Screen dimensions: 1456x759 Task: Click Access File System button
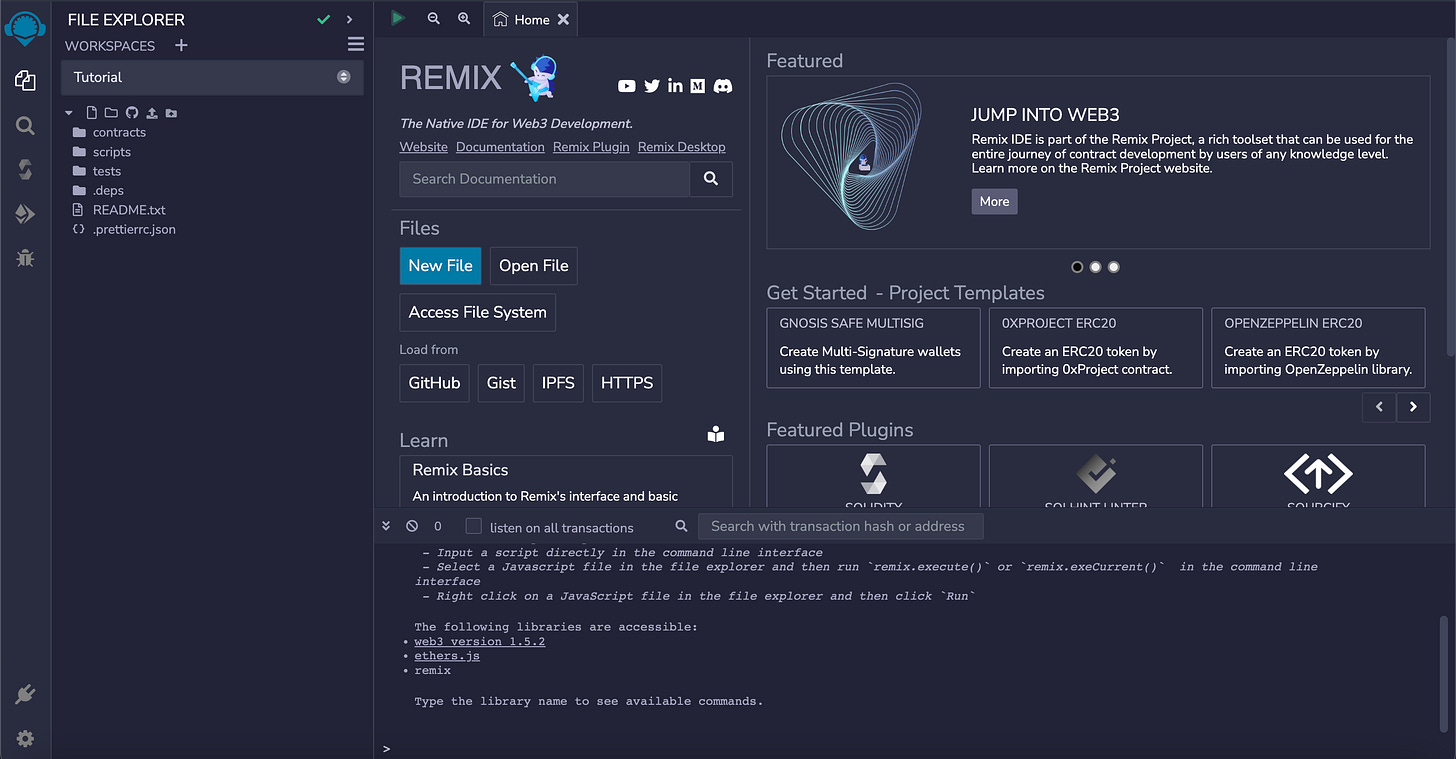coord(478,312)
